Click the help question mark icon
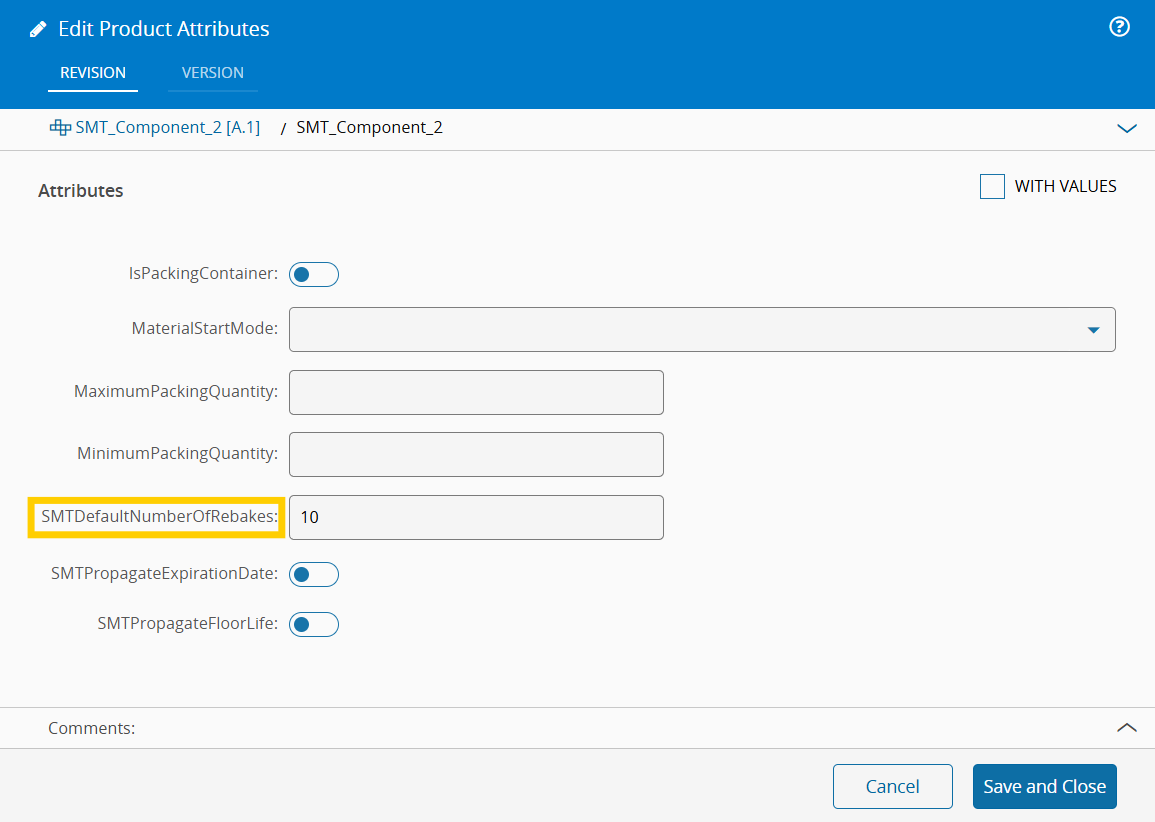The image size is (1155, 822). [1120, 28]
